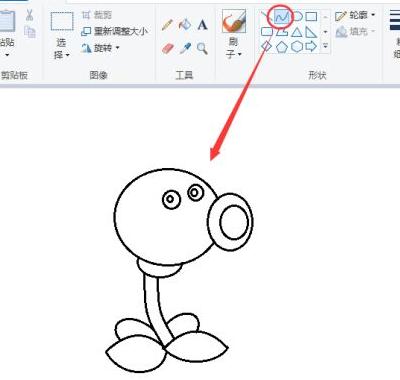Click the 刷子 brush icon
This screenshot has height=380, width=400.
pos(234,21)
